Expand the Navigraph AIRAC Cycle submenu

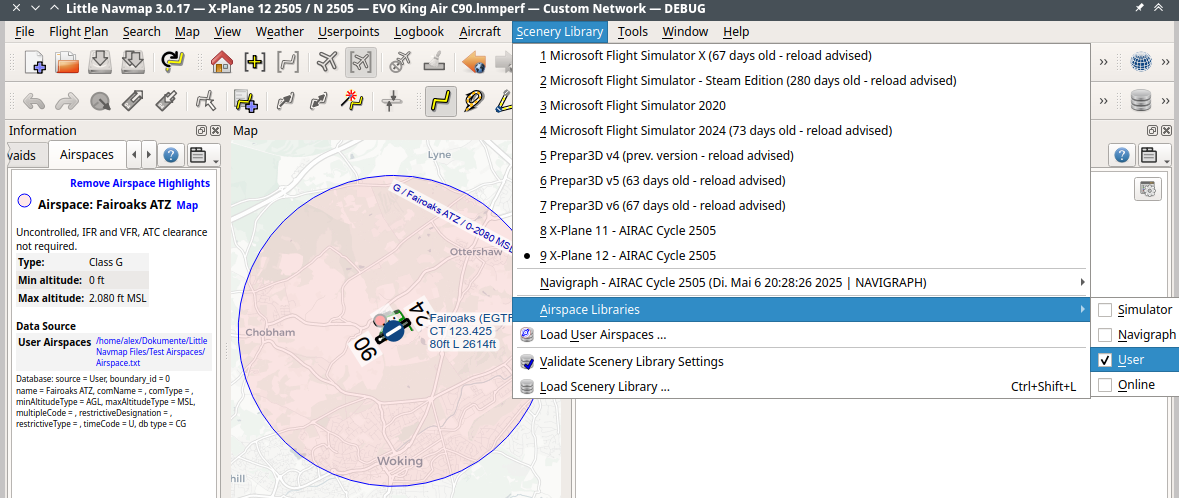tap(800, 283)
